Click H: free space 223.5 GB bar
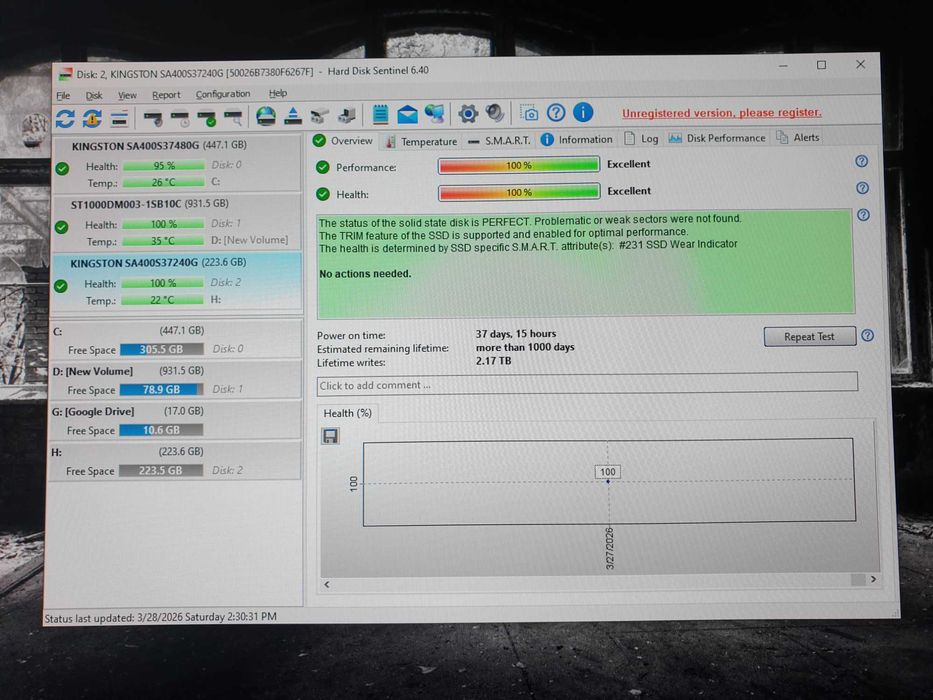 [x=161, y=470]
